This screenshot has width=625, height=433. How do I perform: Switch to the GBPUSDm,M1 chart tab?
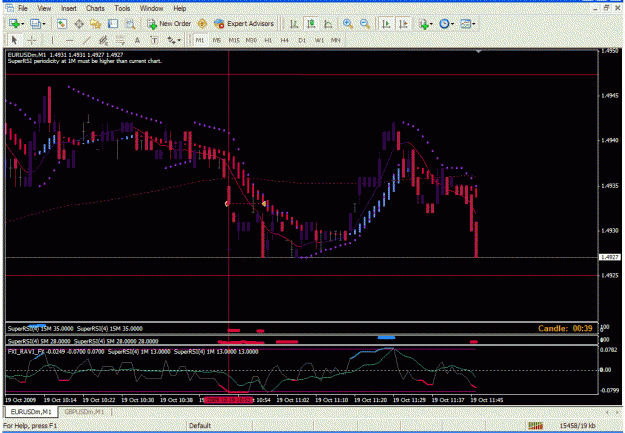(x=84, y=411)
